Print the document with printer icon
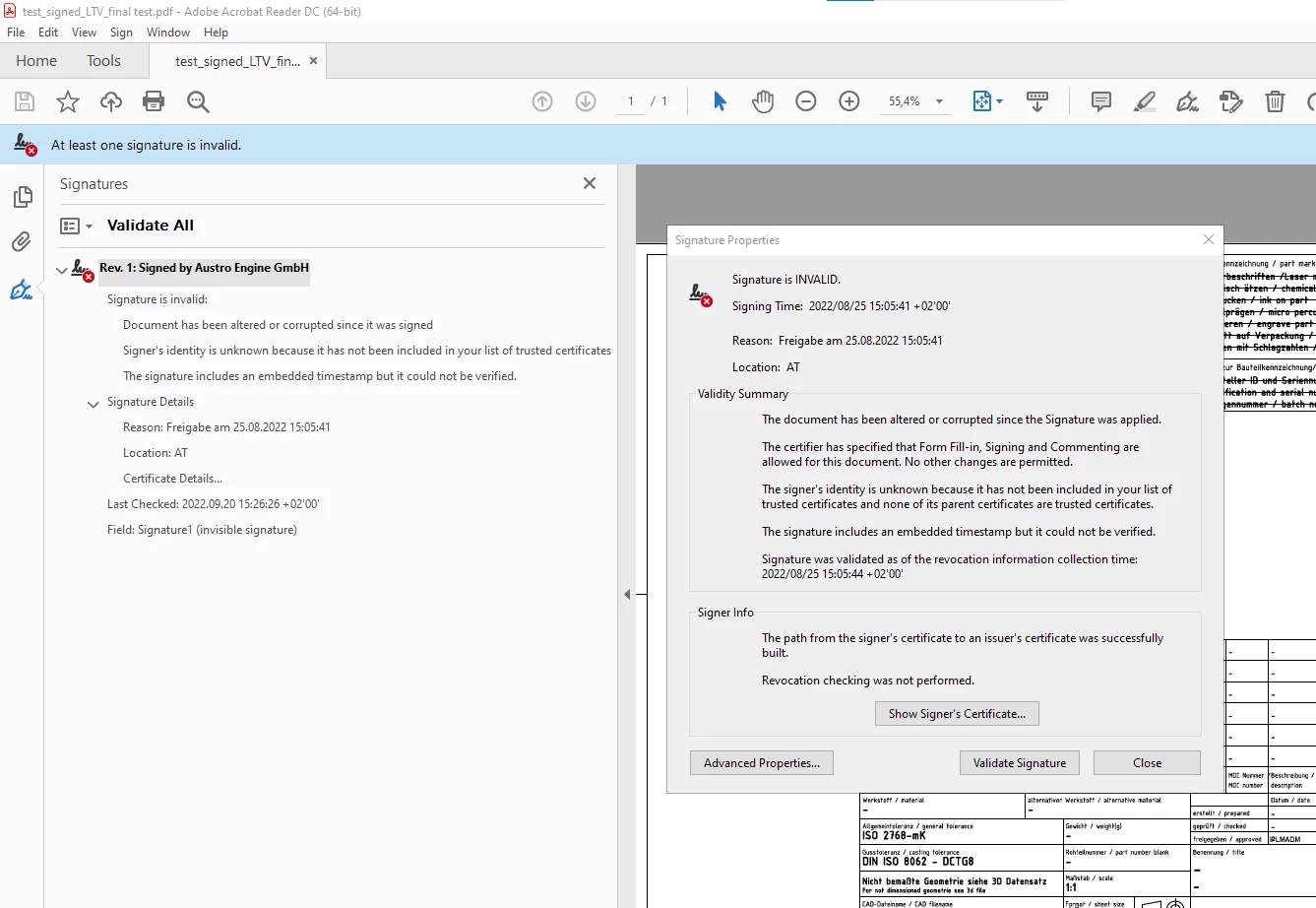The width and height of the screenshot is (1316, 908). [154, 101]
